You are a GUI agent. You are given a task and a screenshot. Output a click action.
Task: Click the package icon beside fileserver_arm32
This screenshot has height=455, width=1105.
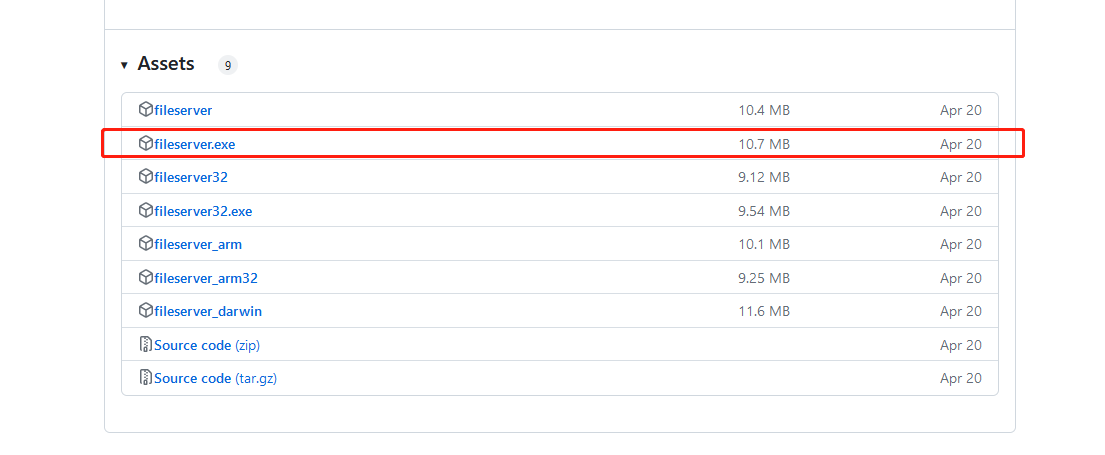(x=146, y=278)
